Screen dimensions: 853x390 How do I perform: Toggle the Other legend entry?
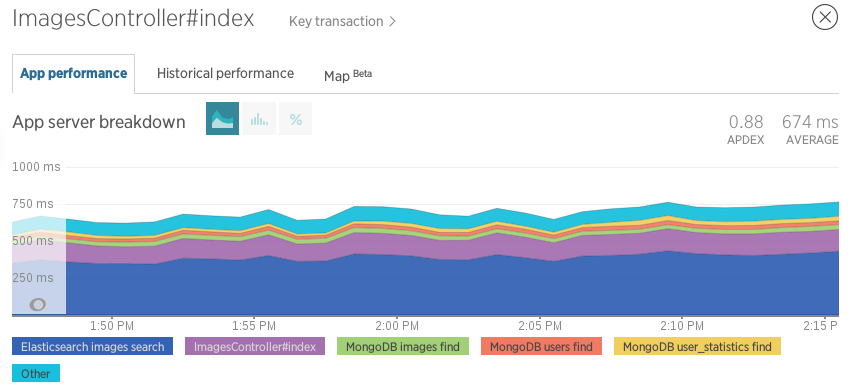point(36,374)
